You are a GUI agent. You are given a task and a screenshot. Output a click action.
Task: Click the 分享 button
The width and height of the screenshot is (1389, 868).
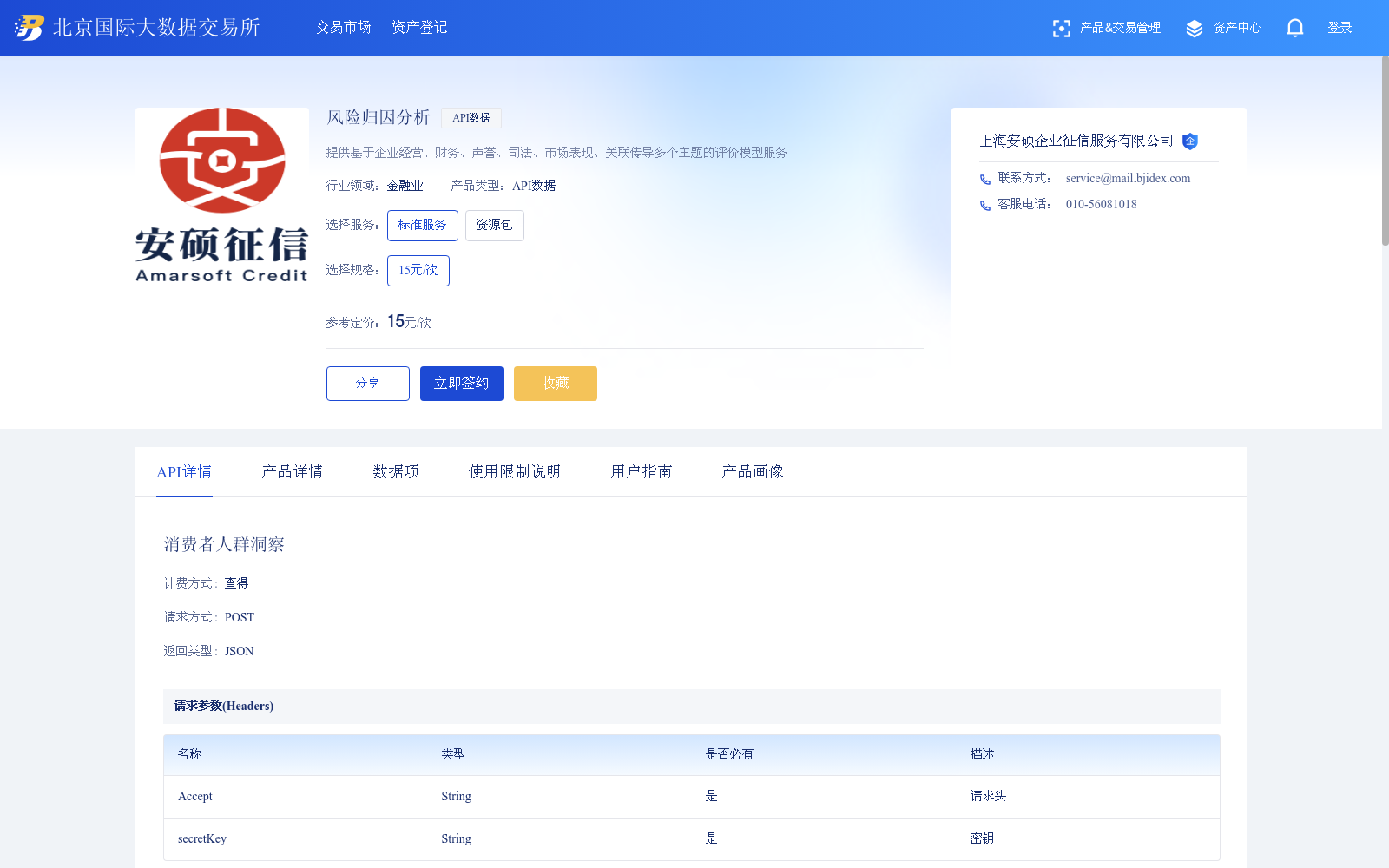(x=368, y=384)
